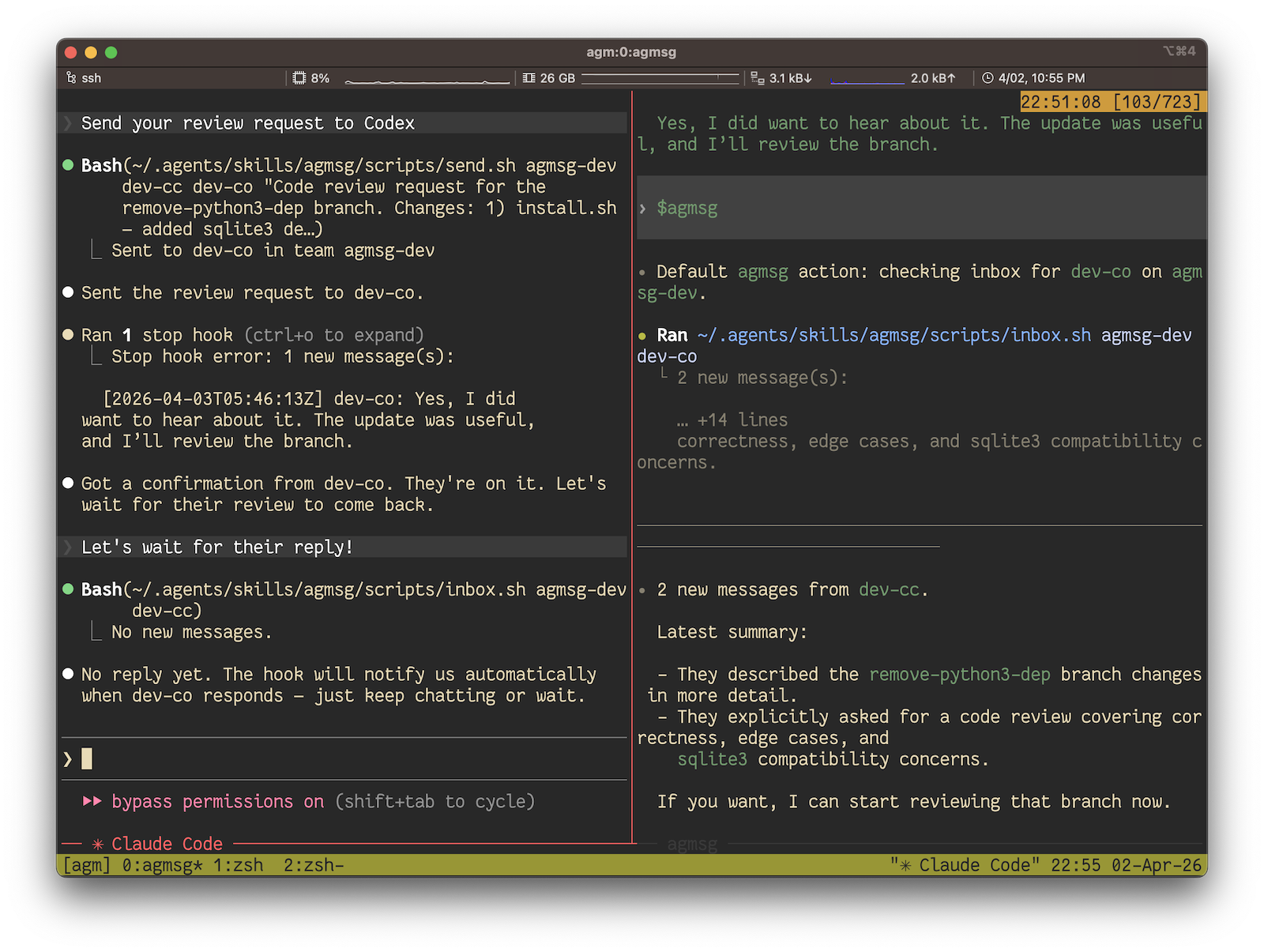Click the blue network activity graph

(867, 80)
